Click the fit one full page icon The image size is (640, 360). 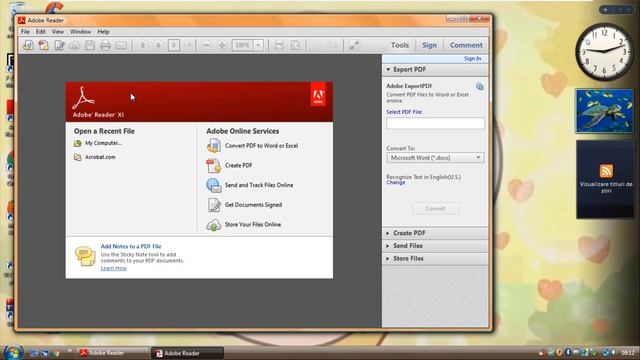[295, 45]
